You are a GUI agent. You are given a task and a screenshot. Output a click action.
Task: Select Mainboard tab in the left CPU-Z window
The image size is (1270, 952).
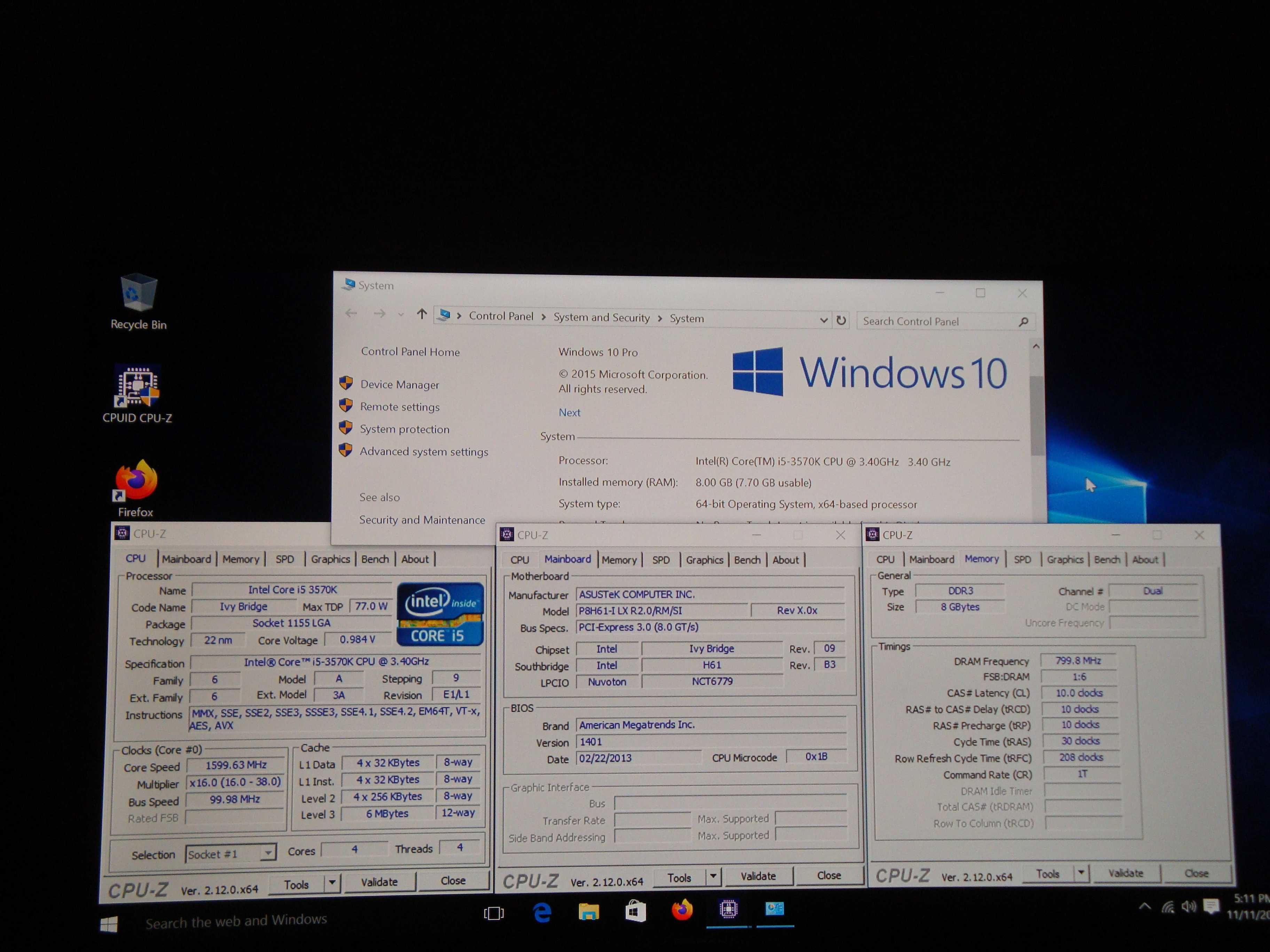186,559
